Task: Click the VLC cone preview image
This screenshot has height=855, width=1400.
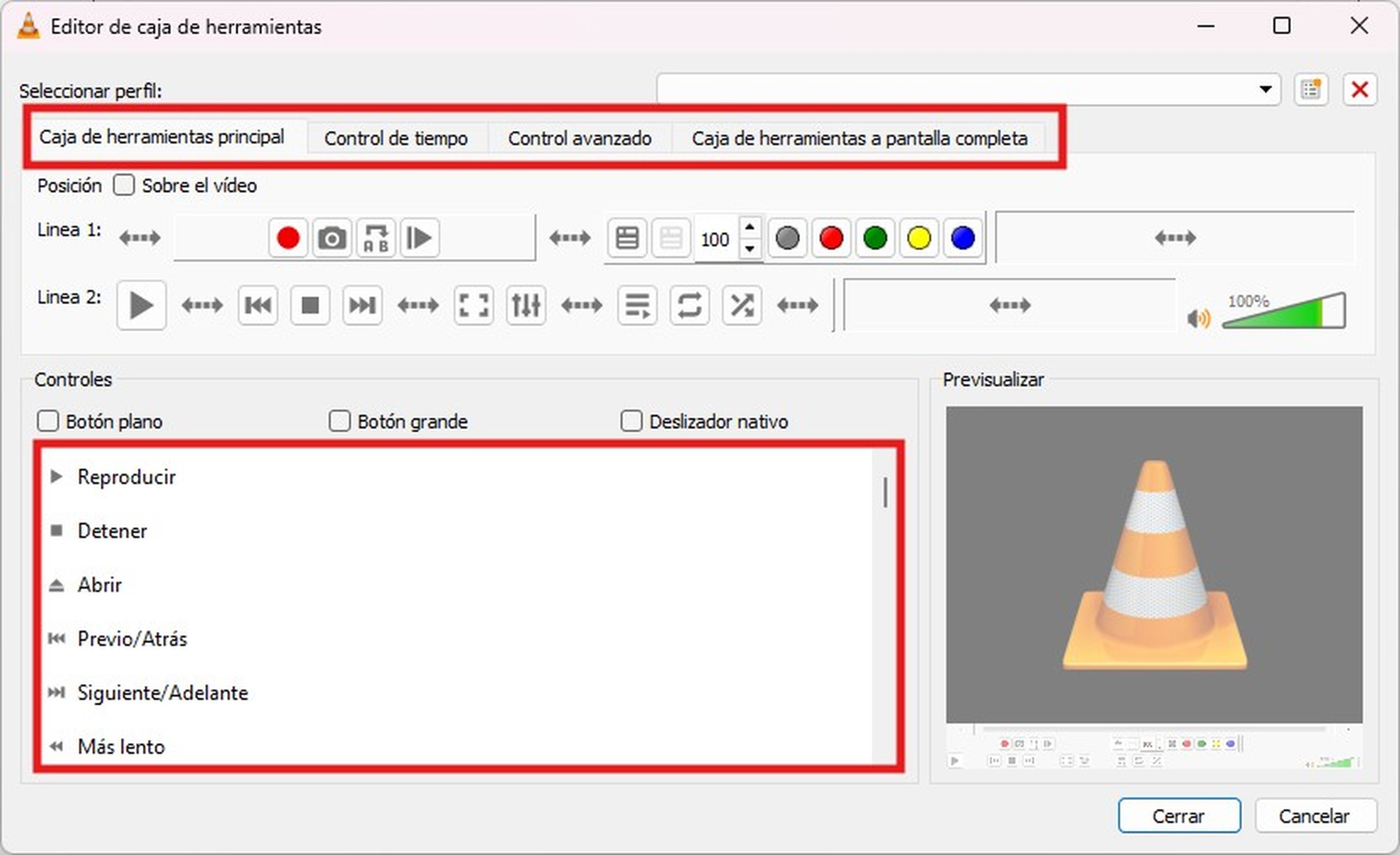Action: (1155, 565)
